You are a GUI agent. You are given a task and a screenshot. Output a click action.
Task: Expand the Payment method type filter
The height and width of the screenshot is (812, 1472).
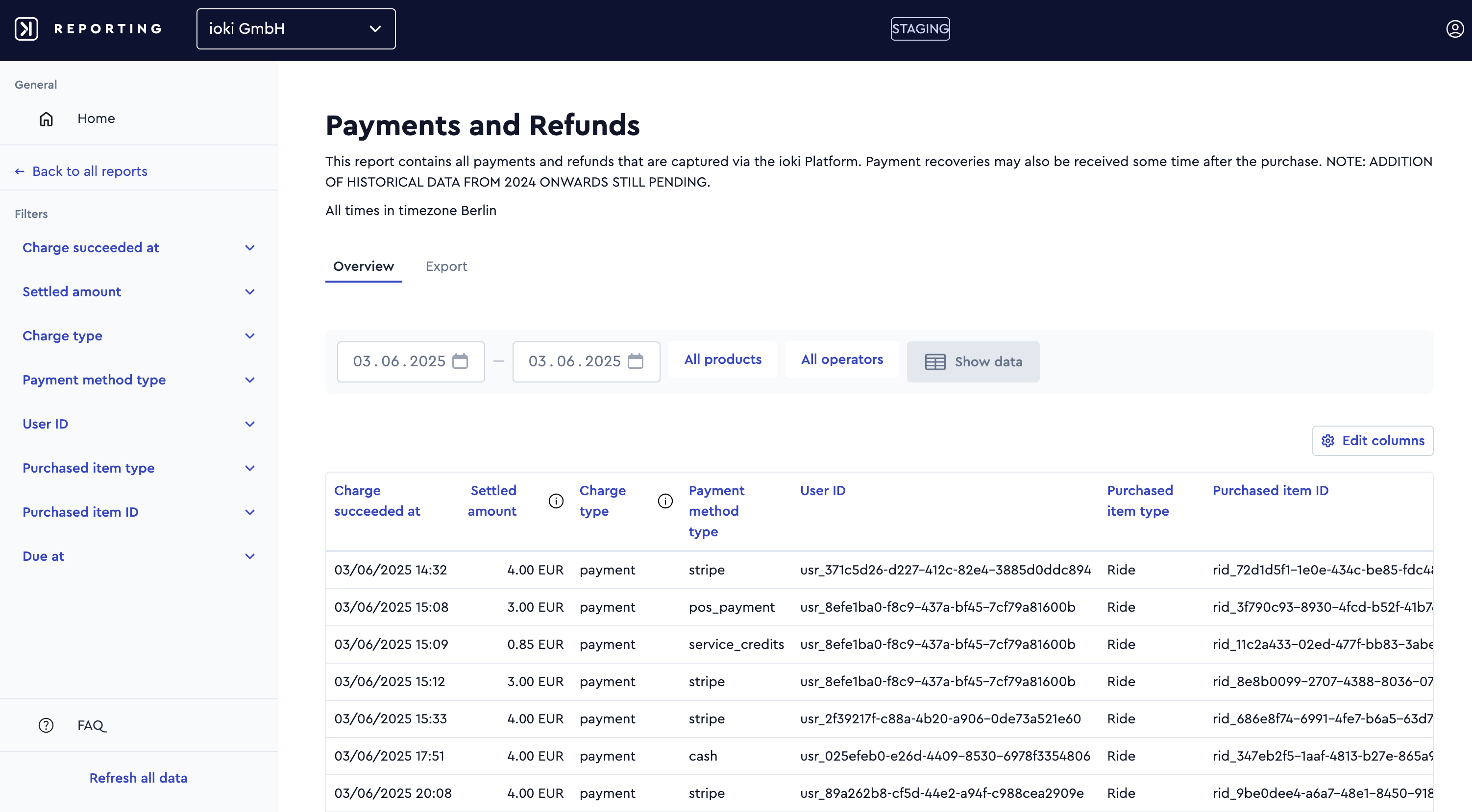click(139, 380)
